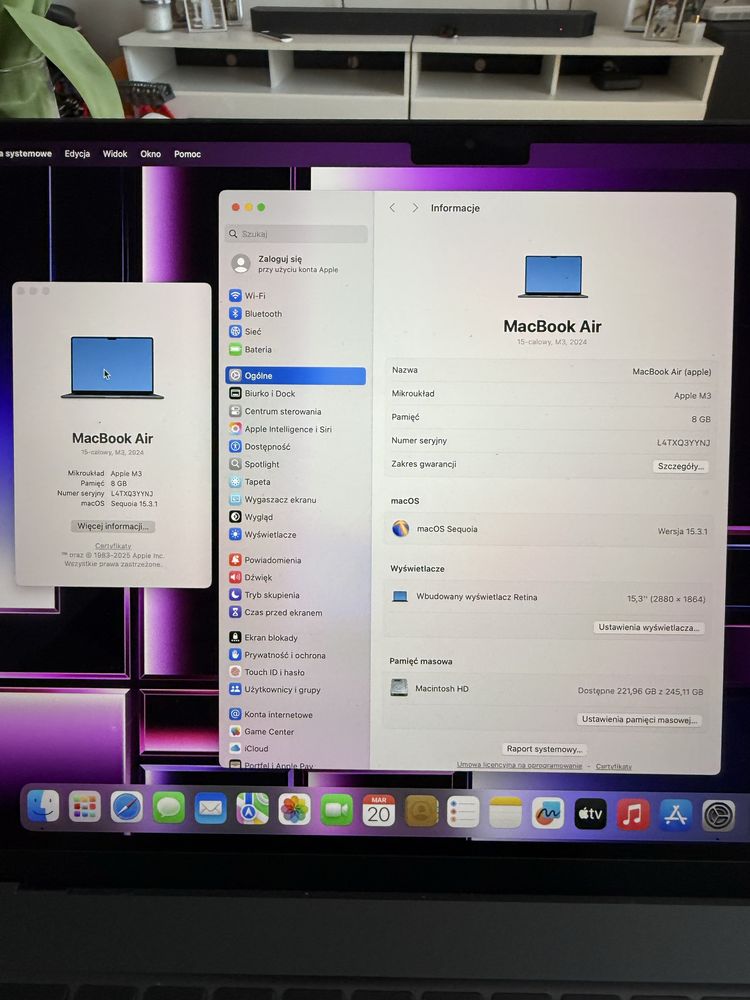
Task: Open Centrum sterowania settings
Action: click(x=276, y=411)
